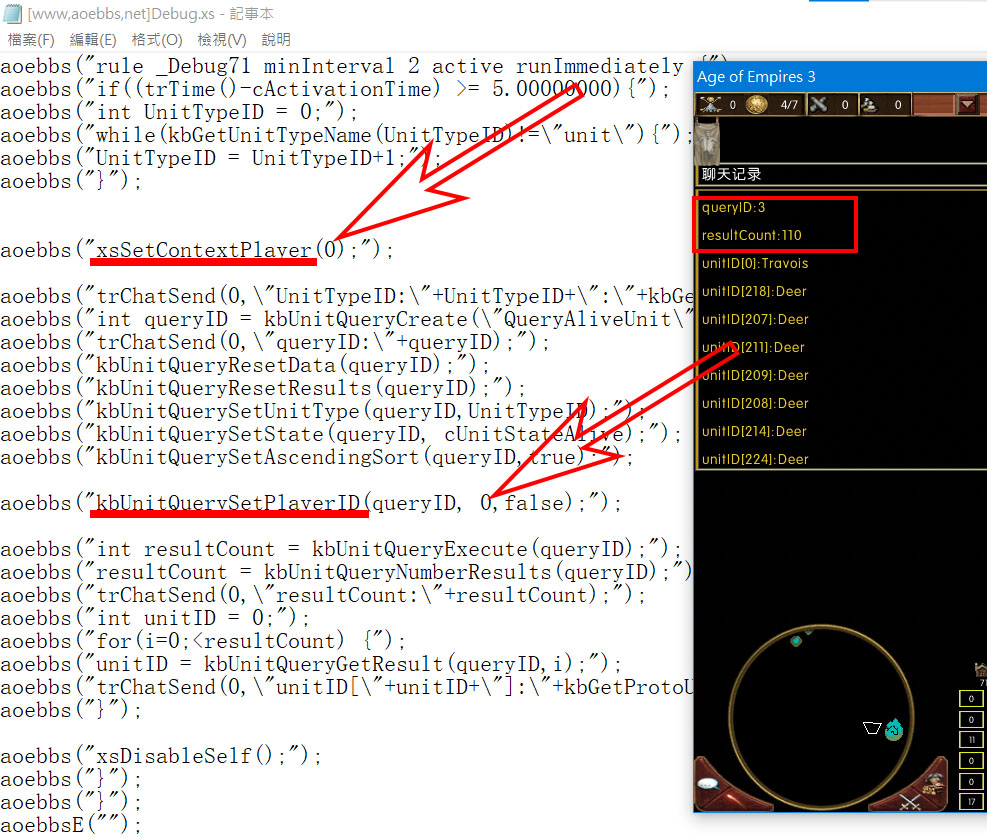Place cursor in kbUnitQueryNumberResults line
987x838 pixels.
tap(346, 572)
